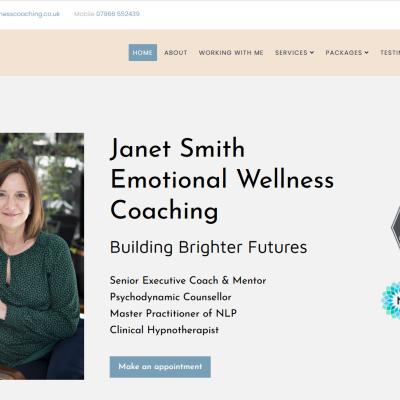This screenshot has height=400, width=400.
Task: Open the Working With Me page
Action: pos(231,53)
